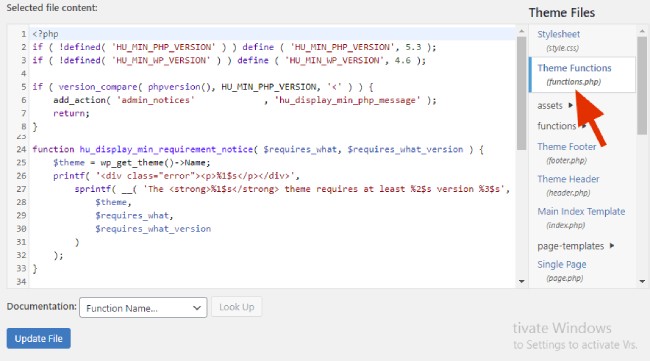Expand the assets folder arrow

coord(570,105)
